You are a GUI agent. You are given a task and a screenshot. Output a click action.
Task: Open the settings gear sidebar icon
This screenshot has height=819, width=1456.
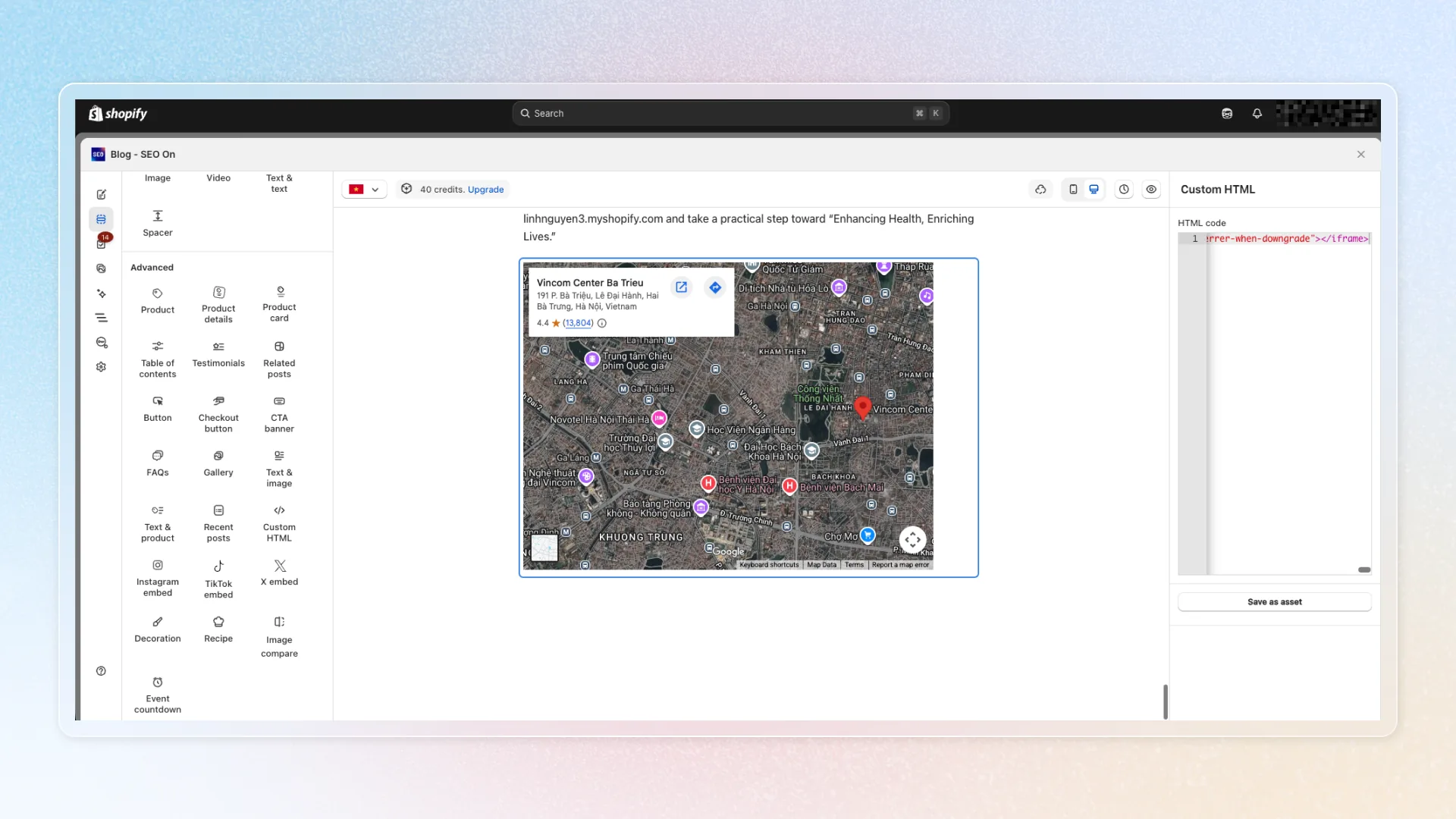tap(102, 367)
